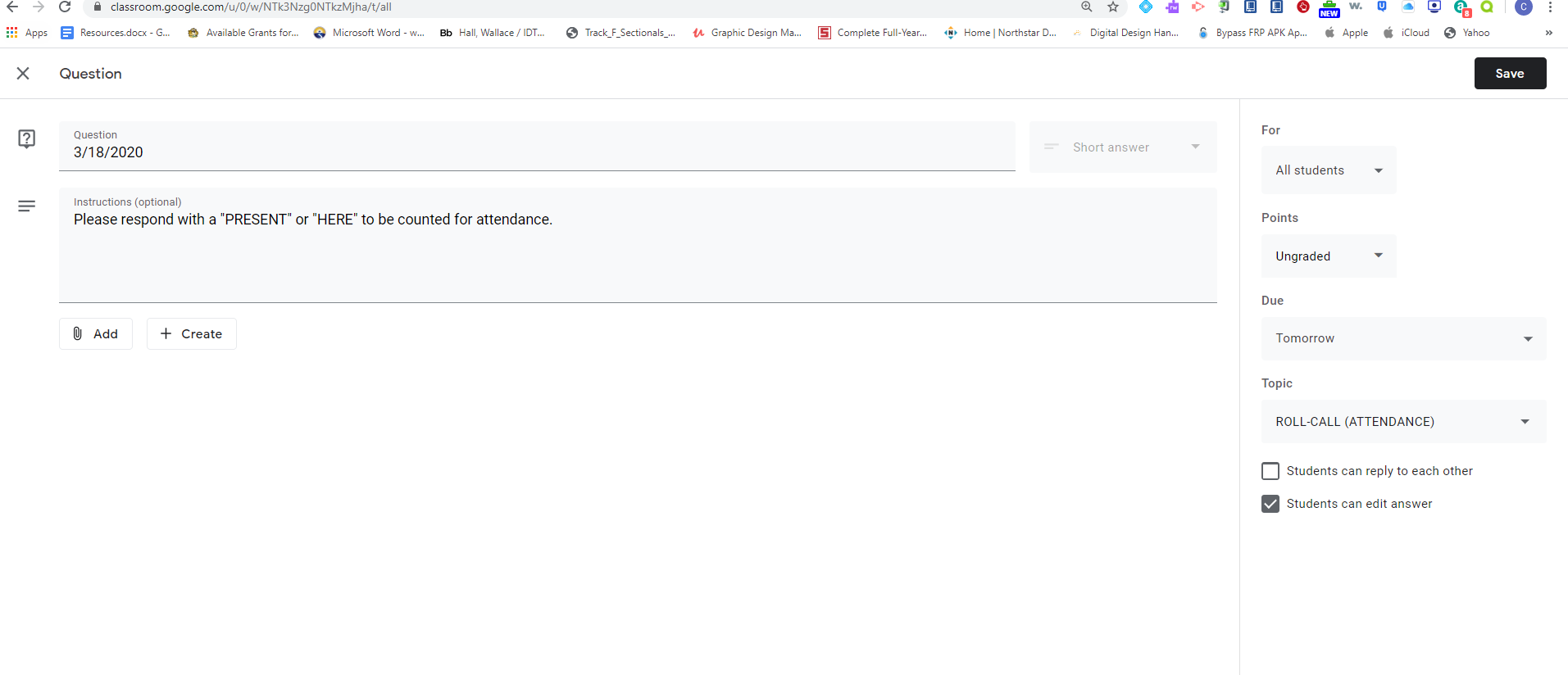Click the paperclip Add attachment button

[96, 333]
